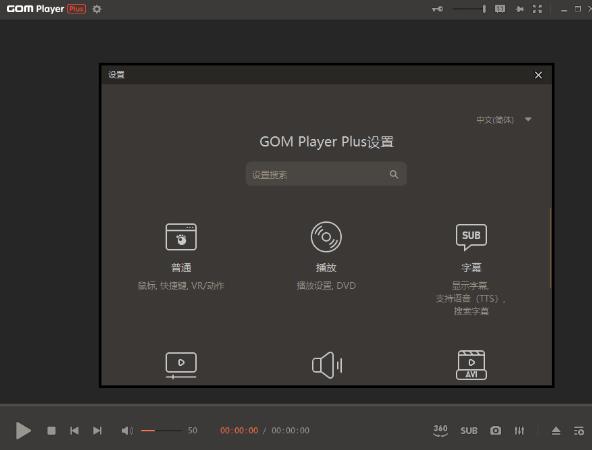Stop playback with the Stop button
The width and height of the screenshot is (592, 450).
(x=51, y=430)
